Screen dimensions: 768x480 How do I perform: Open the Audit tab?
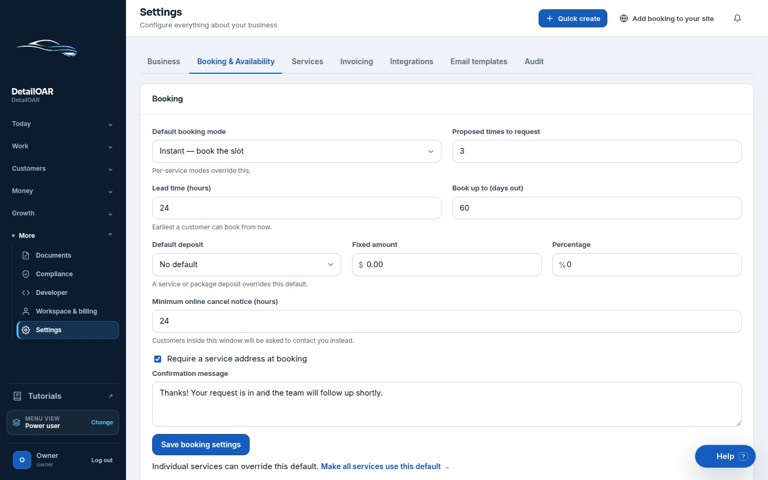tap(534, 62)
